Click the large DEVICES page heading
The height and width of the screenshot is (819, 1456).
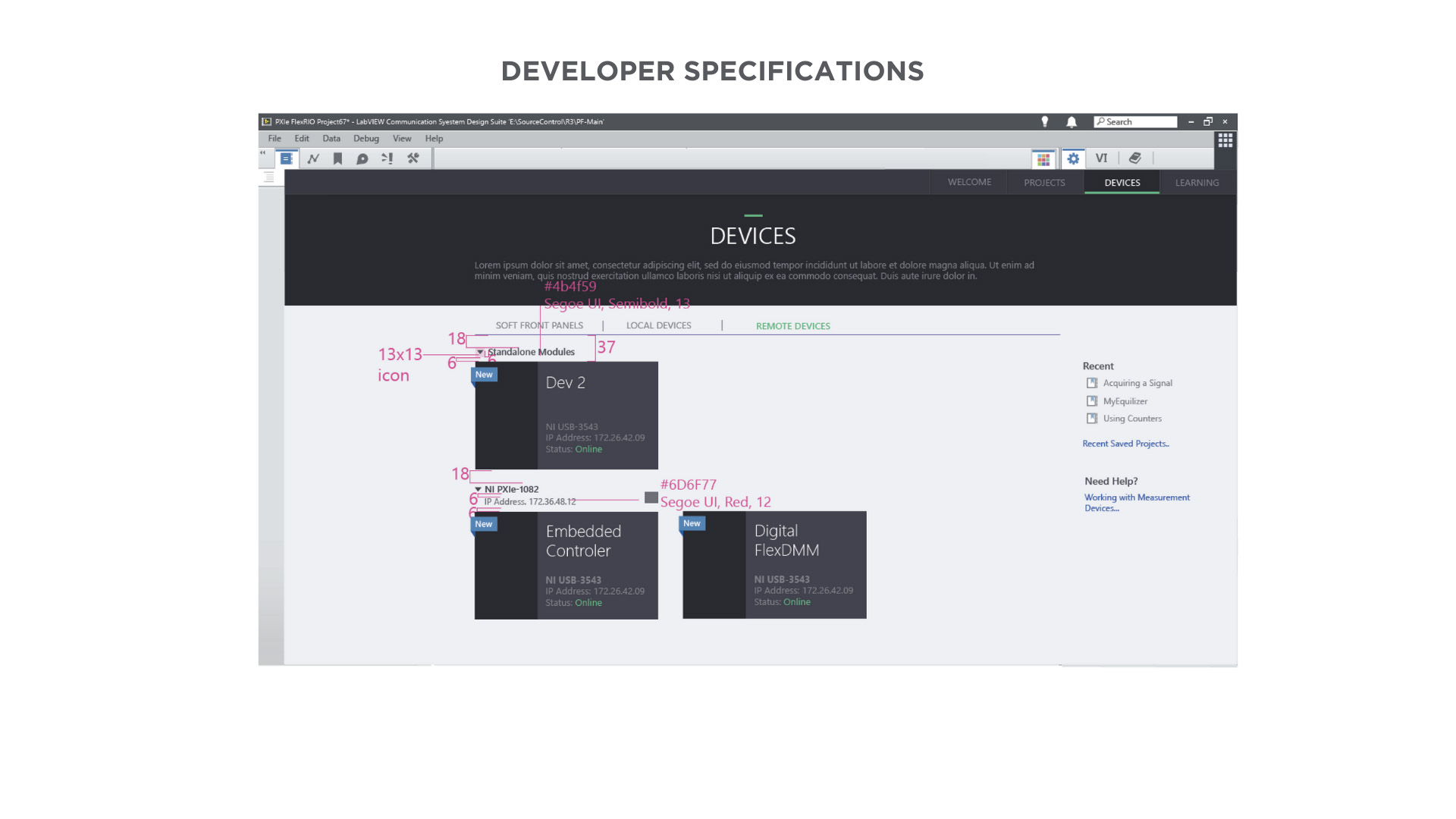pos(753,236)
